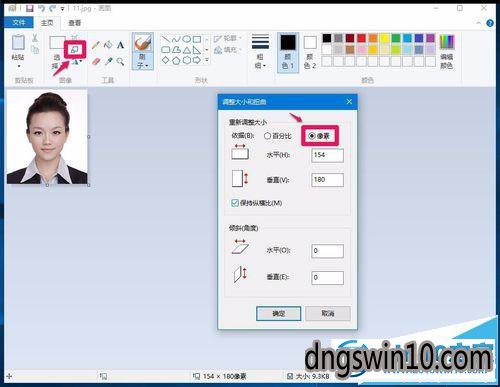
Task: Click the 水平(O) horizontal skew field
Action: tap(327, 251)
